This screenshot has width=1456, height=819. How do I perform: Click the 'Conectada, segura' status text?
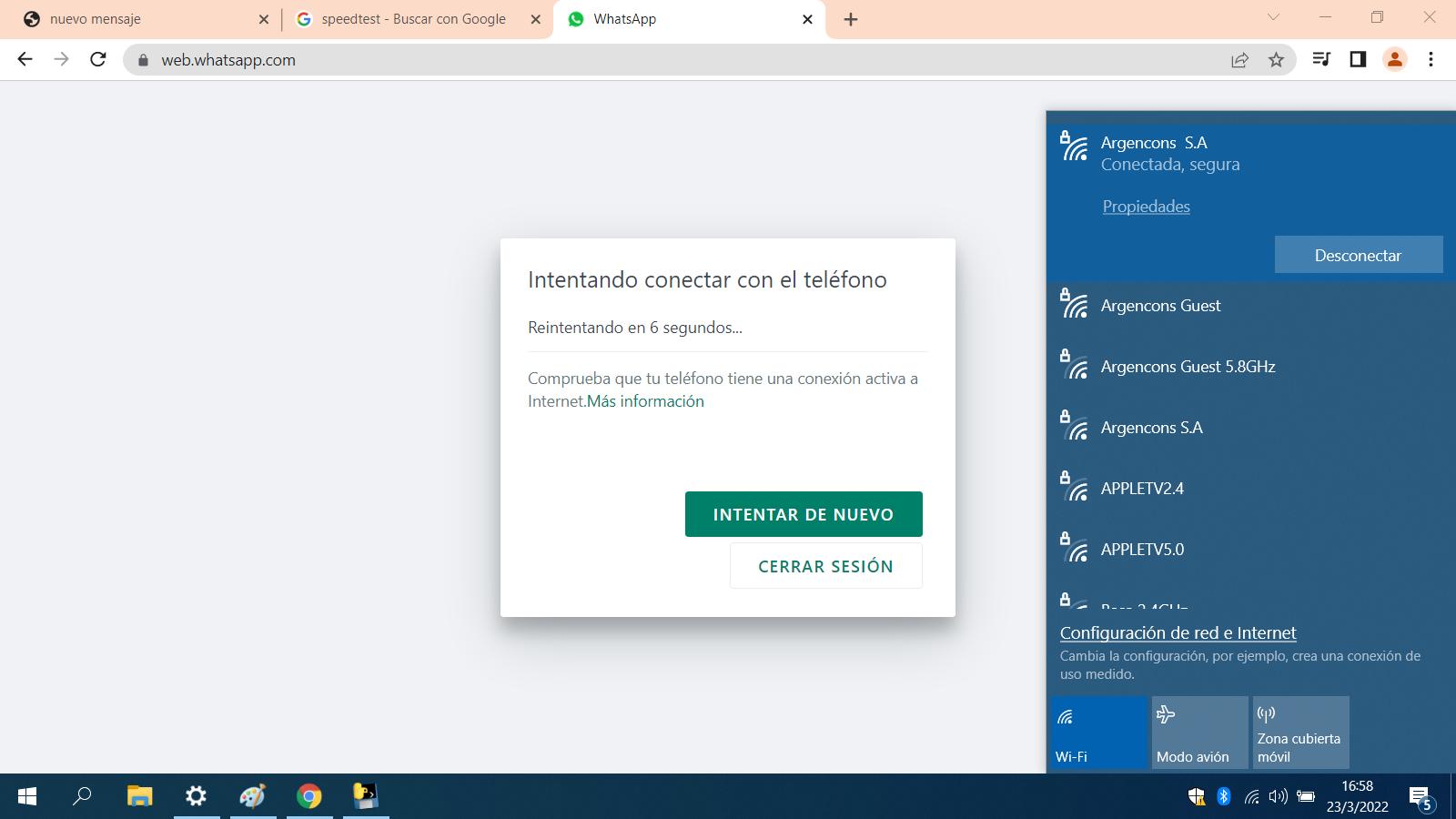click(x=1170, y=165)
